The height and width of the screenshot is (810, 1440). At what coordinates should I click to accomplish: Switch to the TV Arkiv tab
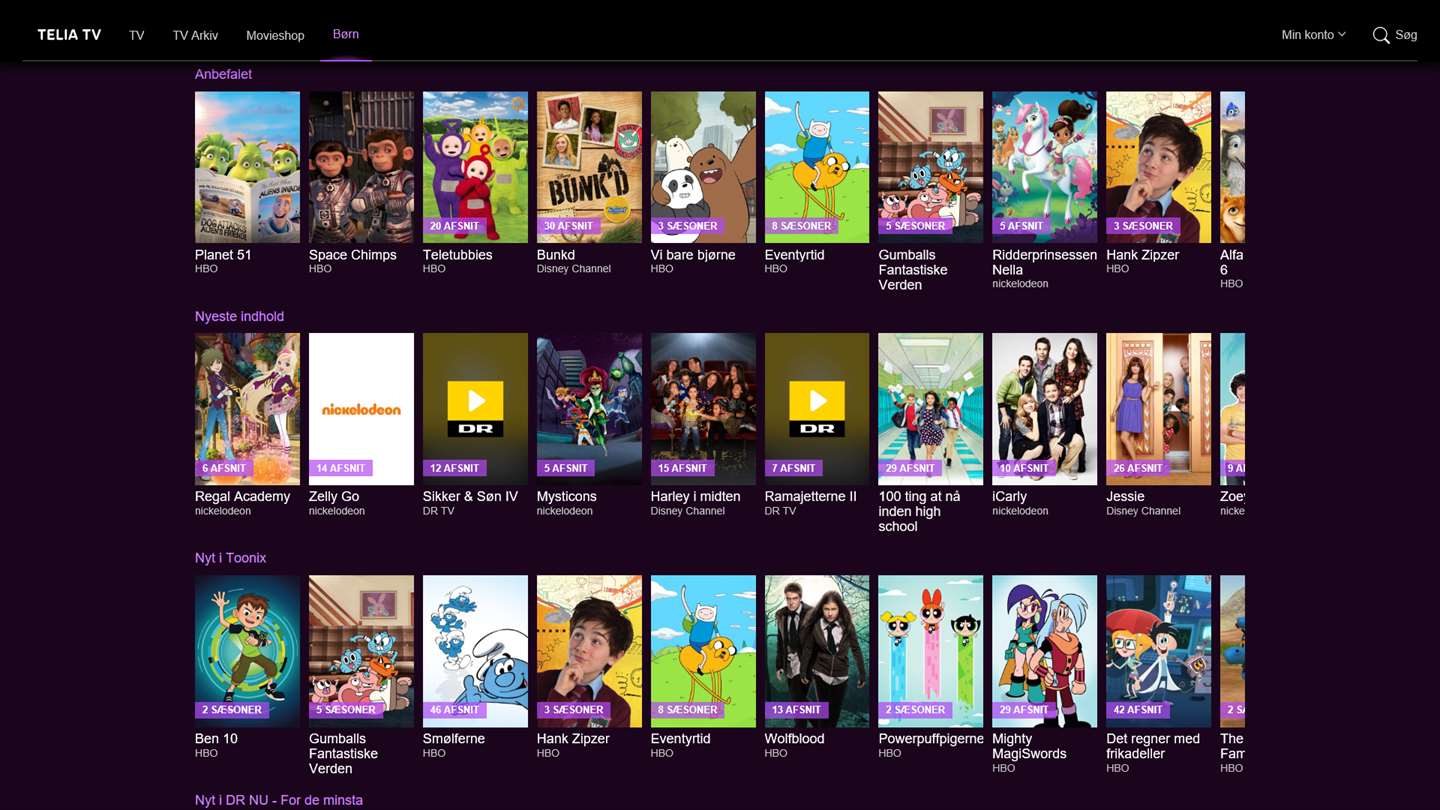click(195, 35)
